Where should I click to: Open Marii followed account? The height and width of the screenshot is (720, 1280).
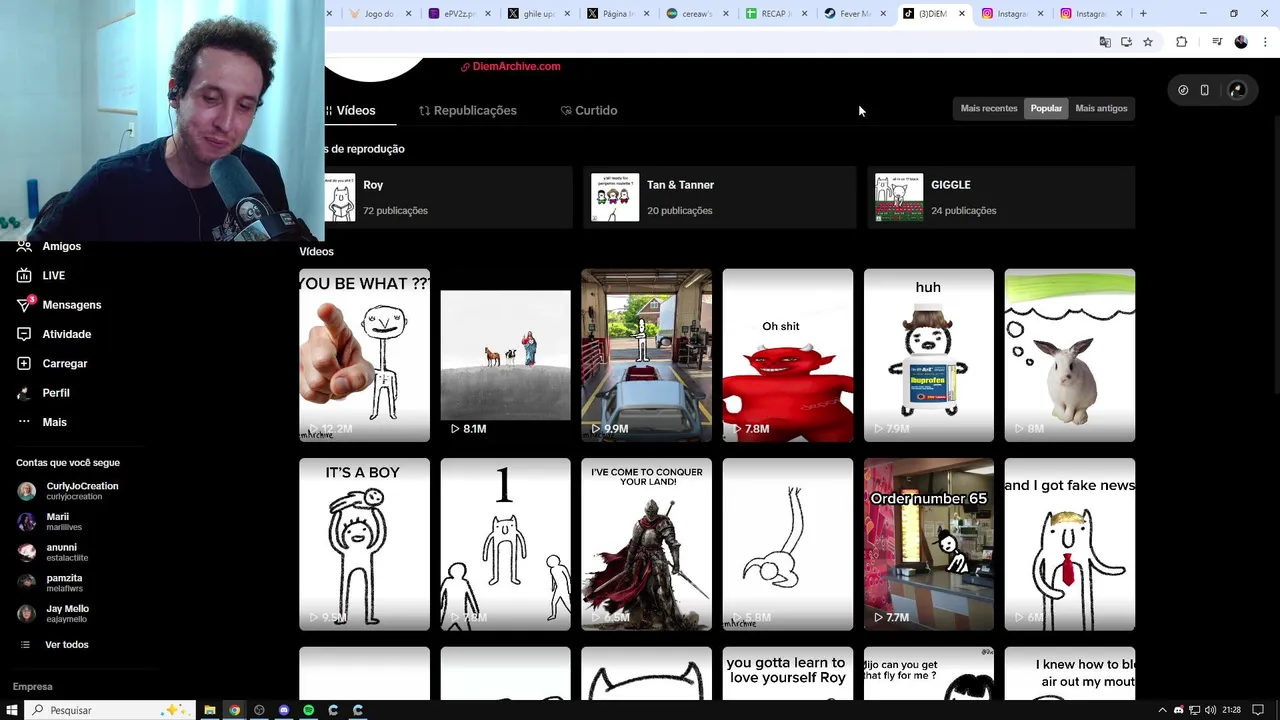[x=51, y=521]
